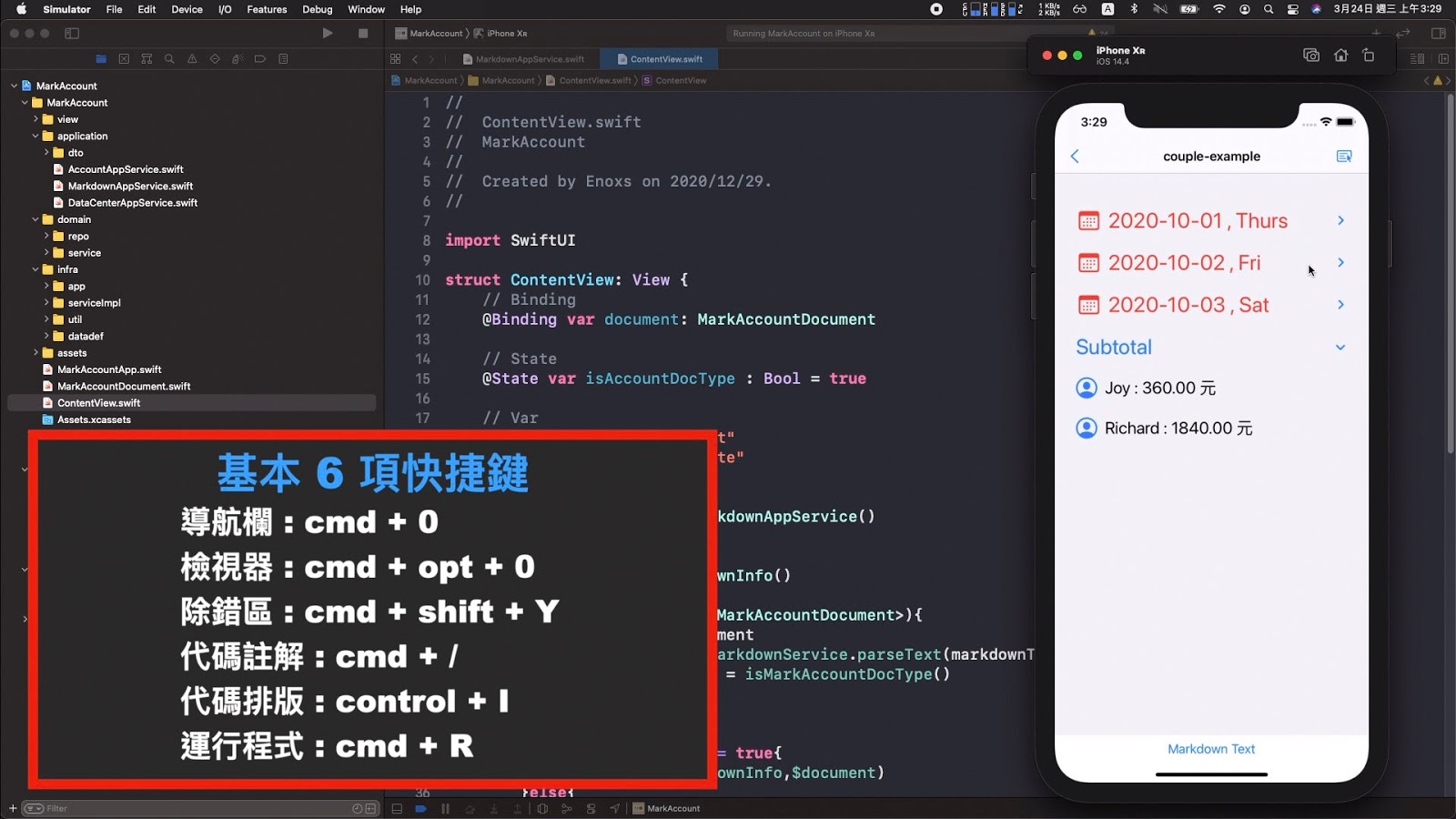
Task: Toggle recent files filter clock icon
Action: pyautogui.click(x=358, y=808)
